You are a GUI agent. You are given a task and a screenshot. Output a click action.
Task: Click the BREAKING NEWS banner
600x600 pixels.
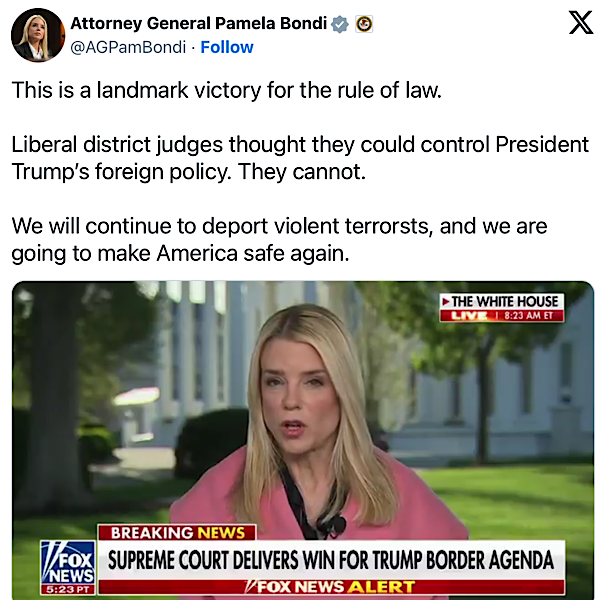click(177, 533)
